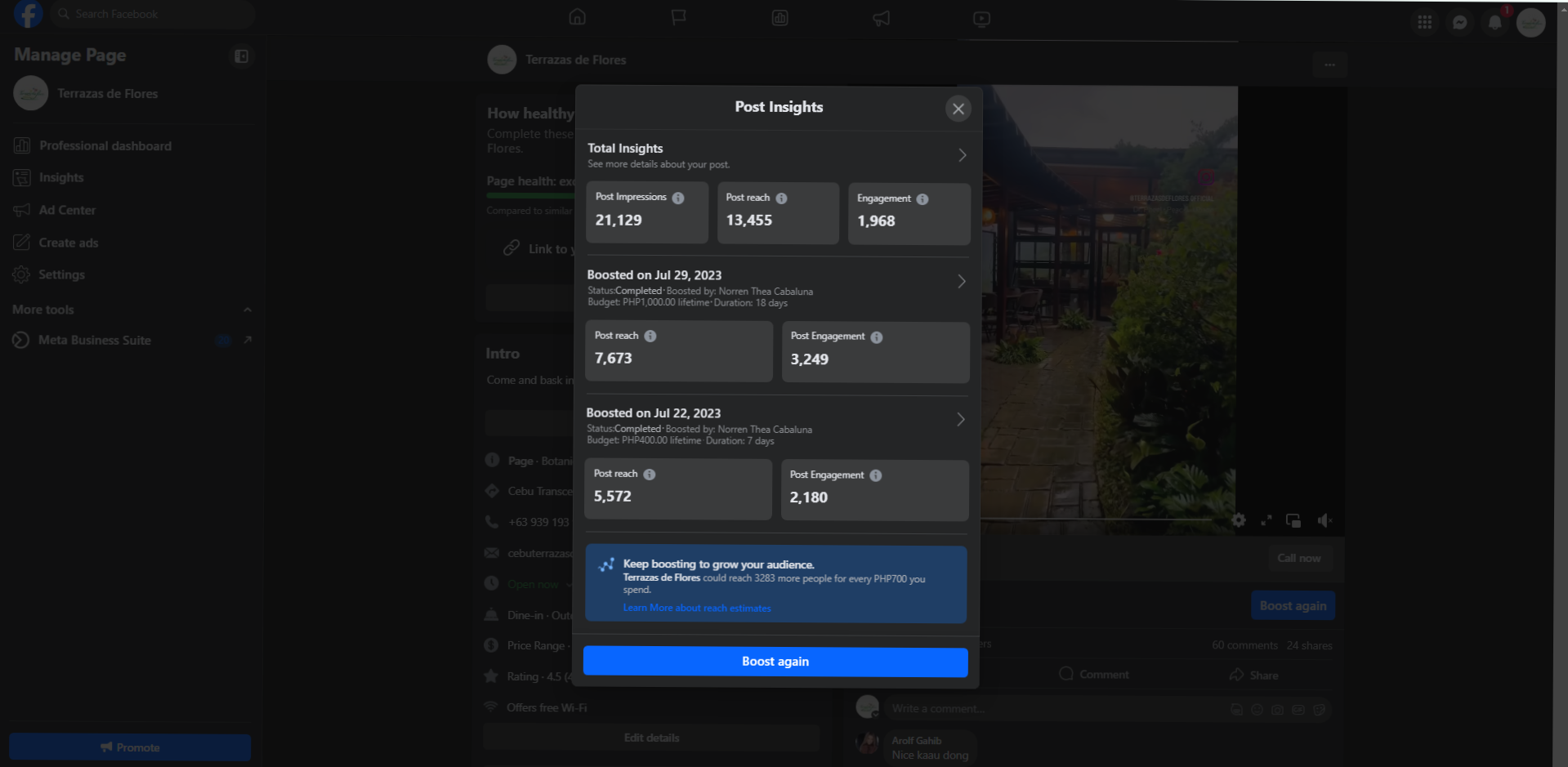Screen dimensions: 1568x767
Task: Insert an emoji in the comment
Action: 1258,710
